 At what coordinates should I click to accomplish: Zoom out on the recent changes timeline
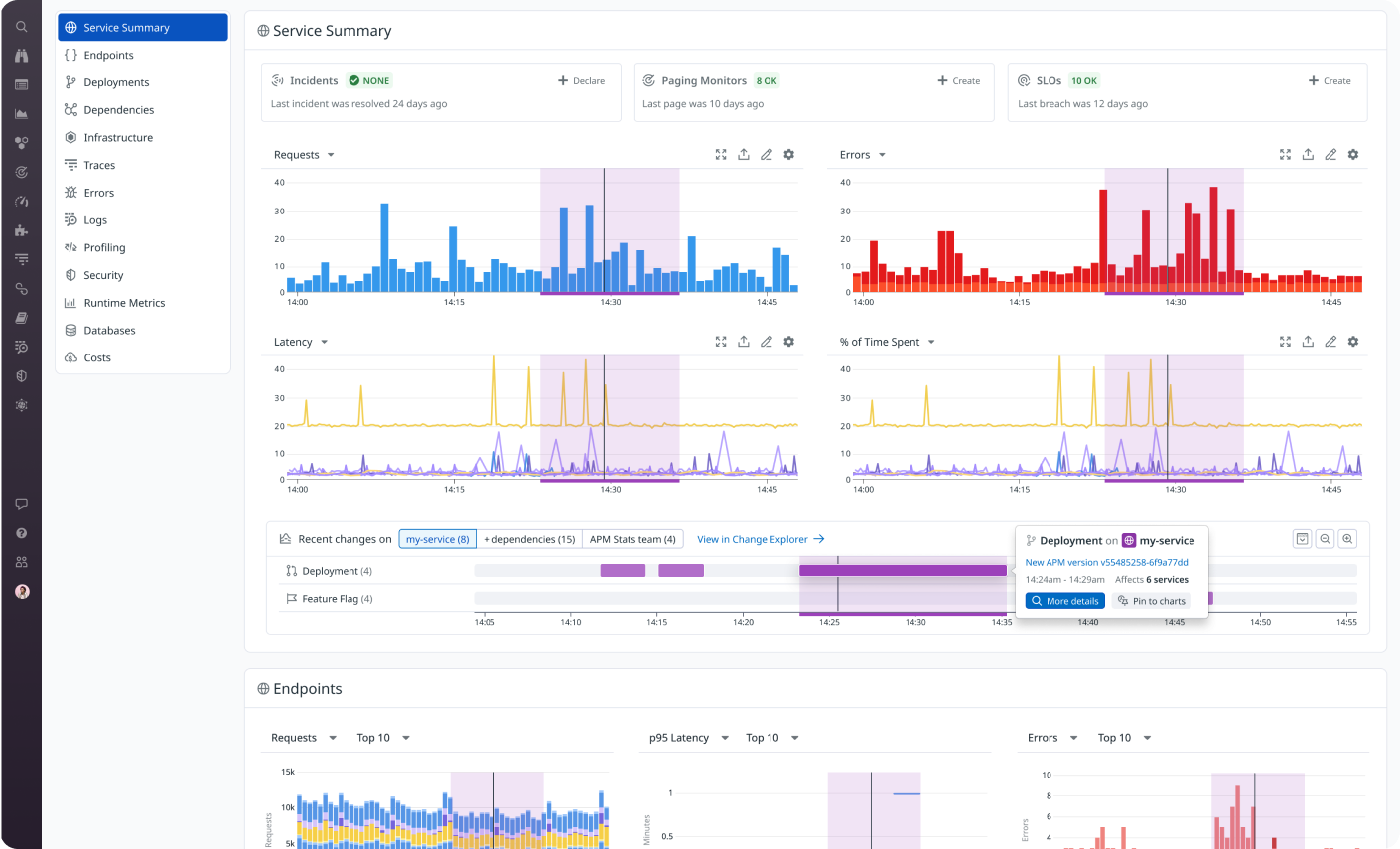(1325, 539)
